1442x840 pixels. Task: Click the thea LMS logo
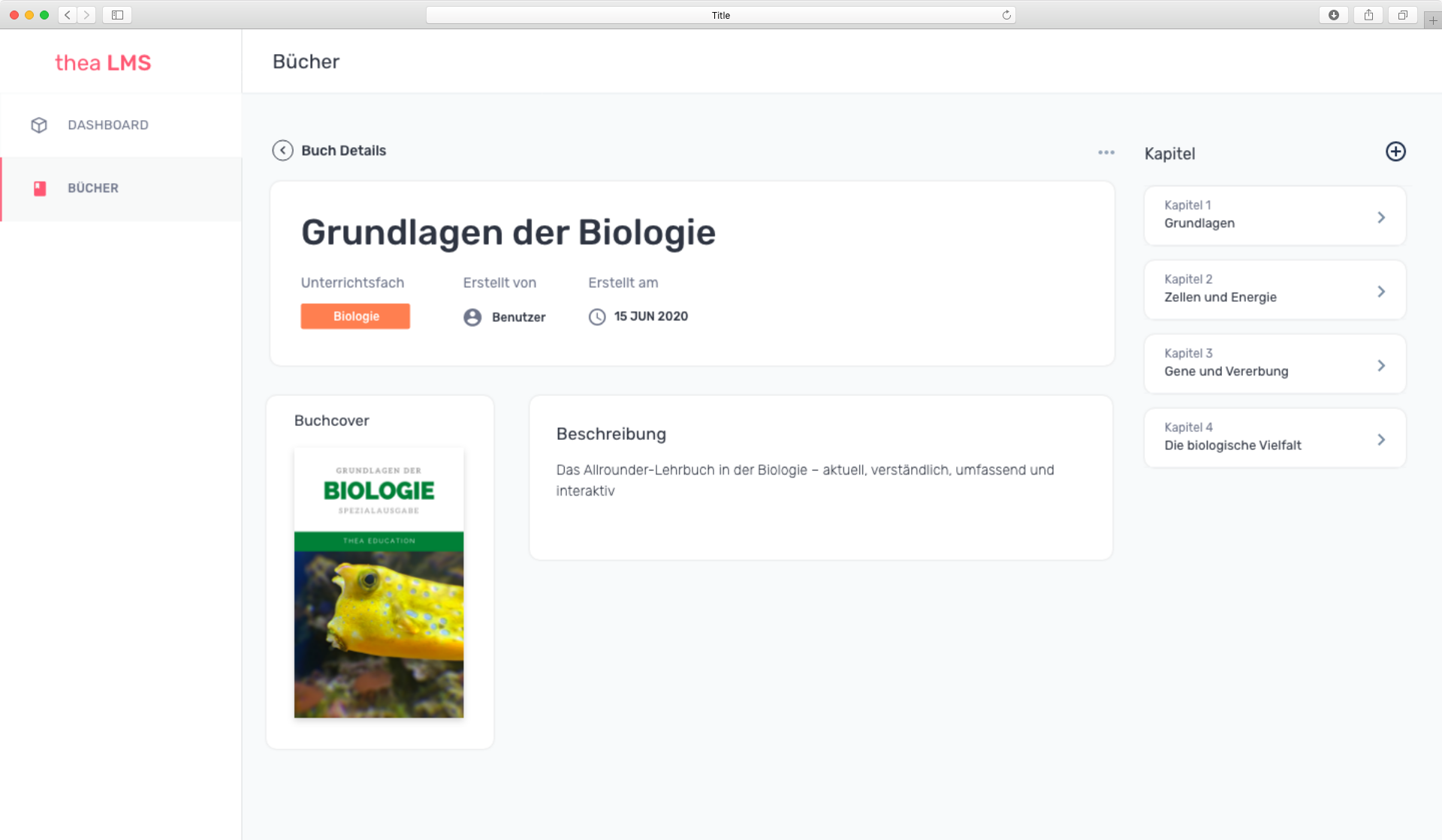tap(103, 63)
